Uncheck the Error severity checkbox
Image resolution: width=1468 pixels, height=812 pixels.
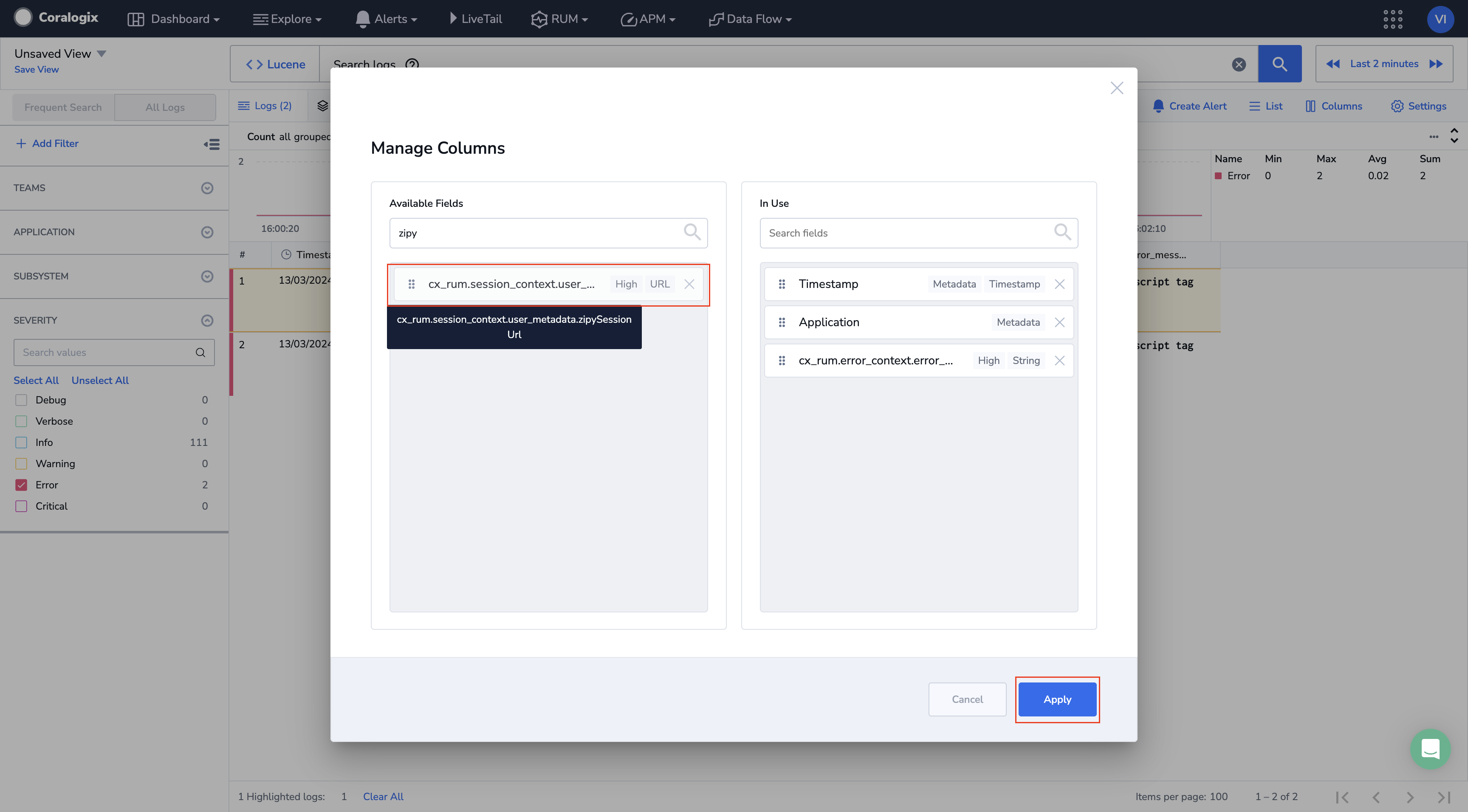click(x=21, y=485)
